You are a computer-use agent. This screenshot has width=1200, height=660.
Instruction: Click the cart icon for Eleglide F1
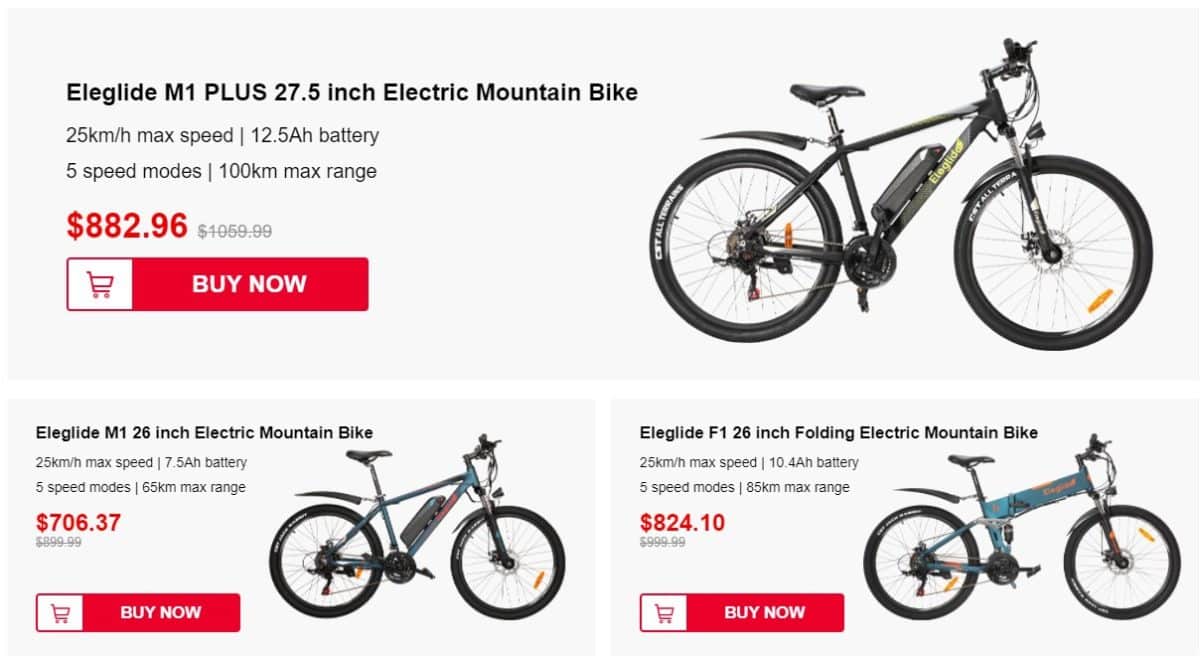tap(664, 613)
